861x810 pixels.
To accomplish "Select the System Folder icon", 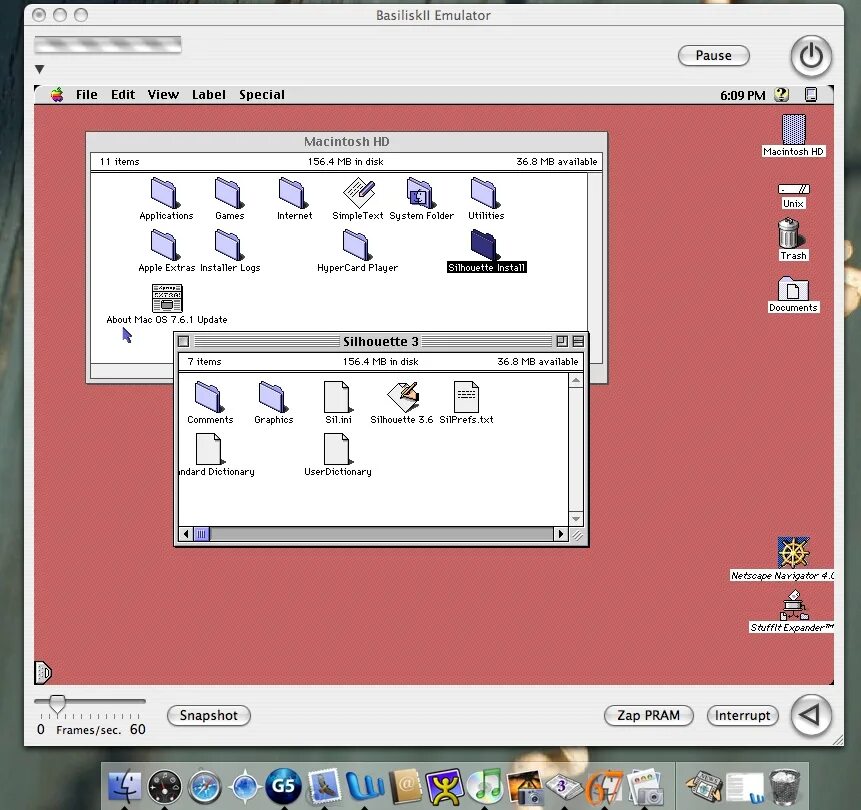I will click(420, 193).
